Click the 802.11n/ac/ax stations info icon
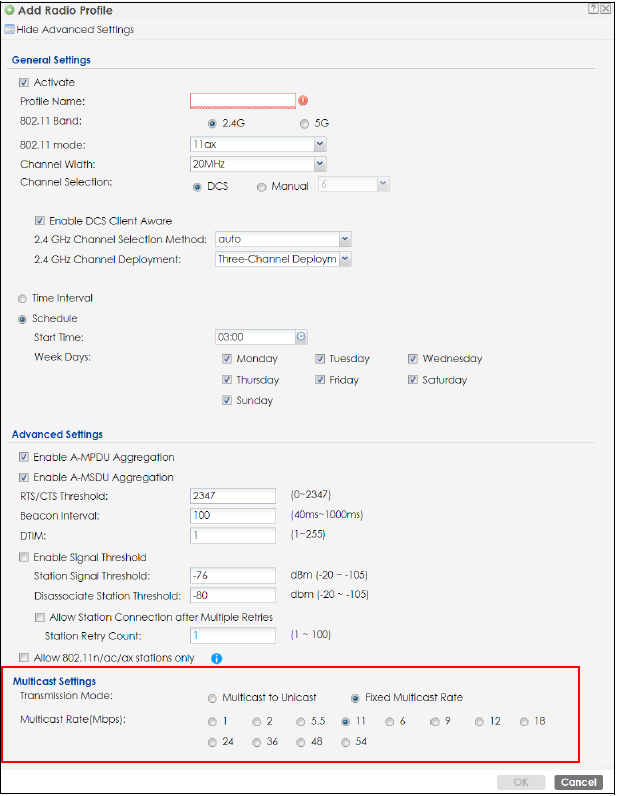This screenshot has height=796, width=621. [x=215, y=658]
